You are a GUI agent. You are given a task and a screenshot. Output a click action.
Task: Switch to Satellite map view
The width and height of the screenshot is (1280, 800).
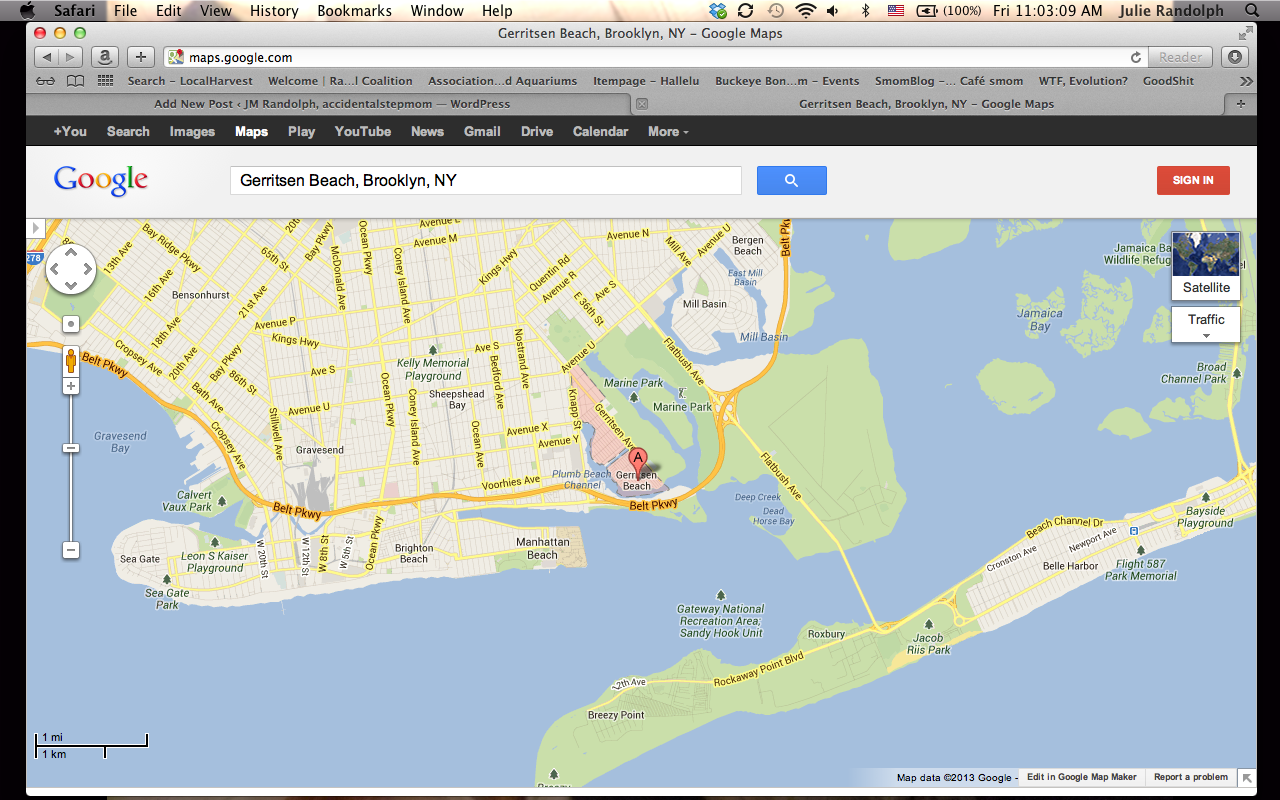1206,265
